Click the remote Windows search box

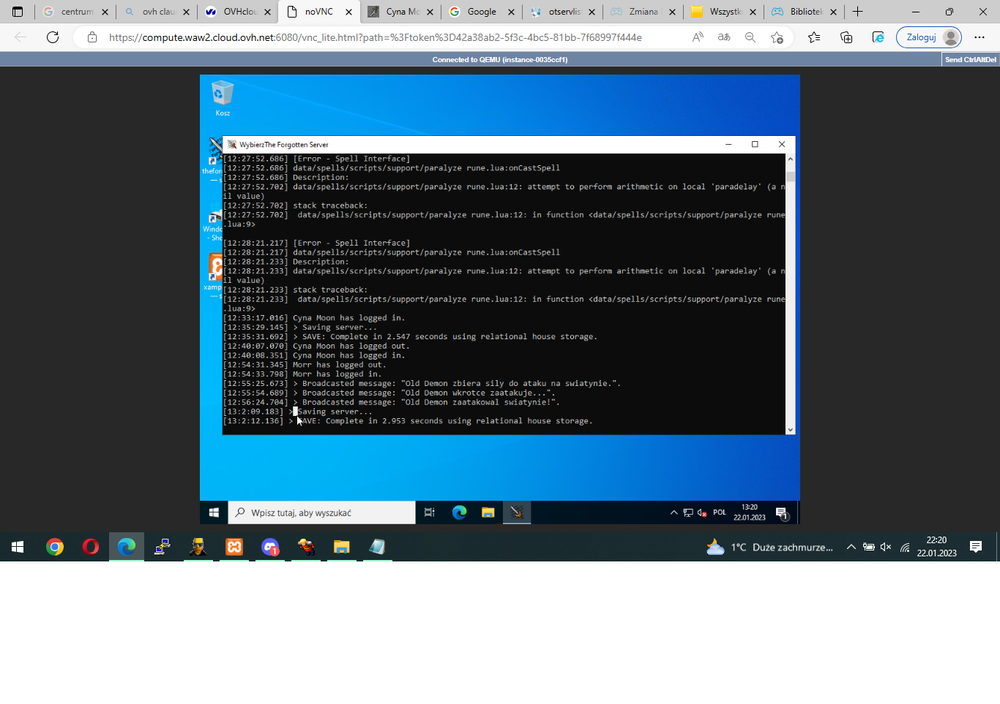point(321,512)
